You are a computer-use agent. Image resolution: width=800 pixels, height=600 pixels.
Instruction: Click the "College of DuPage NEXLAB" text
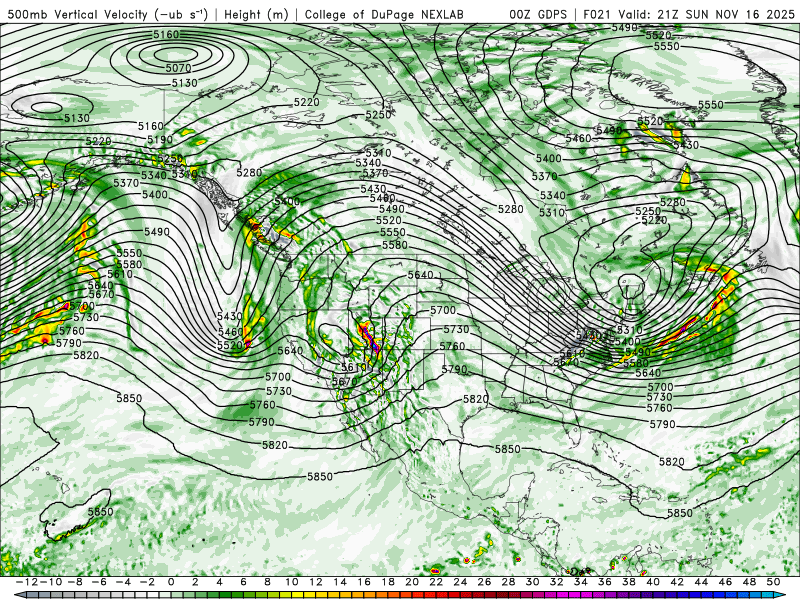pos(384,14)
